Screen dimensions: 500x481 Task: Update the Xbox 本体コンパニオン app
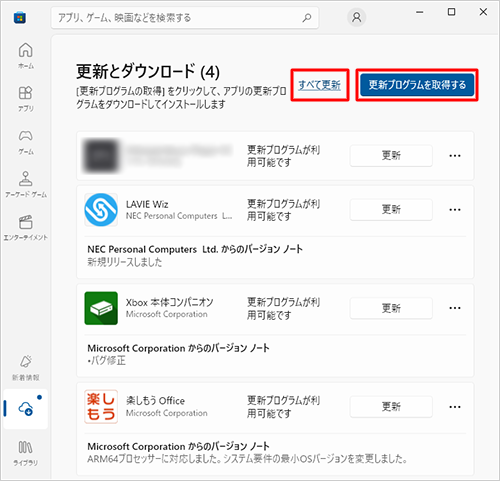point(391,308)
